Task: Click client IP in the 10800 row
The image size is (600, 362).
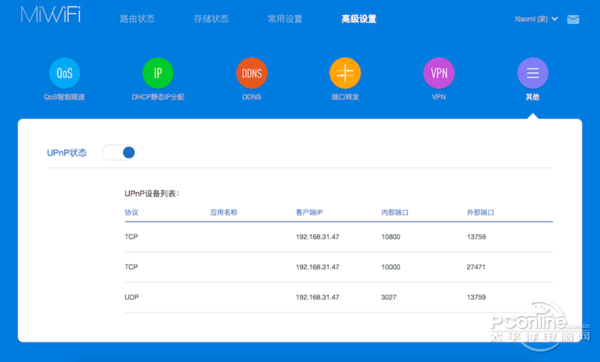Action: 318,237
